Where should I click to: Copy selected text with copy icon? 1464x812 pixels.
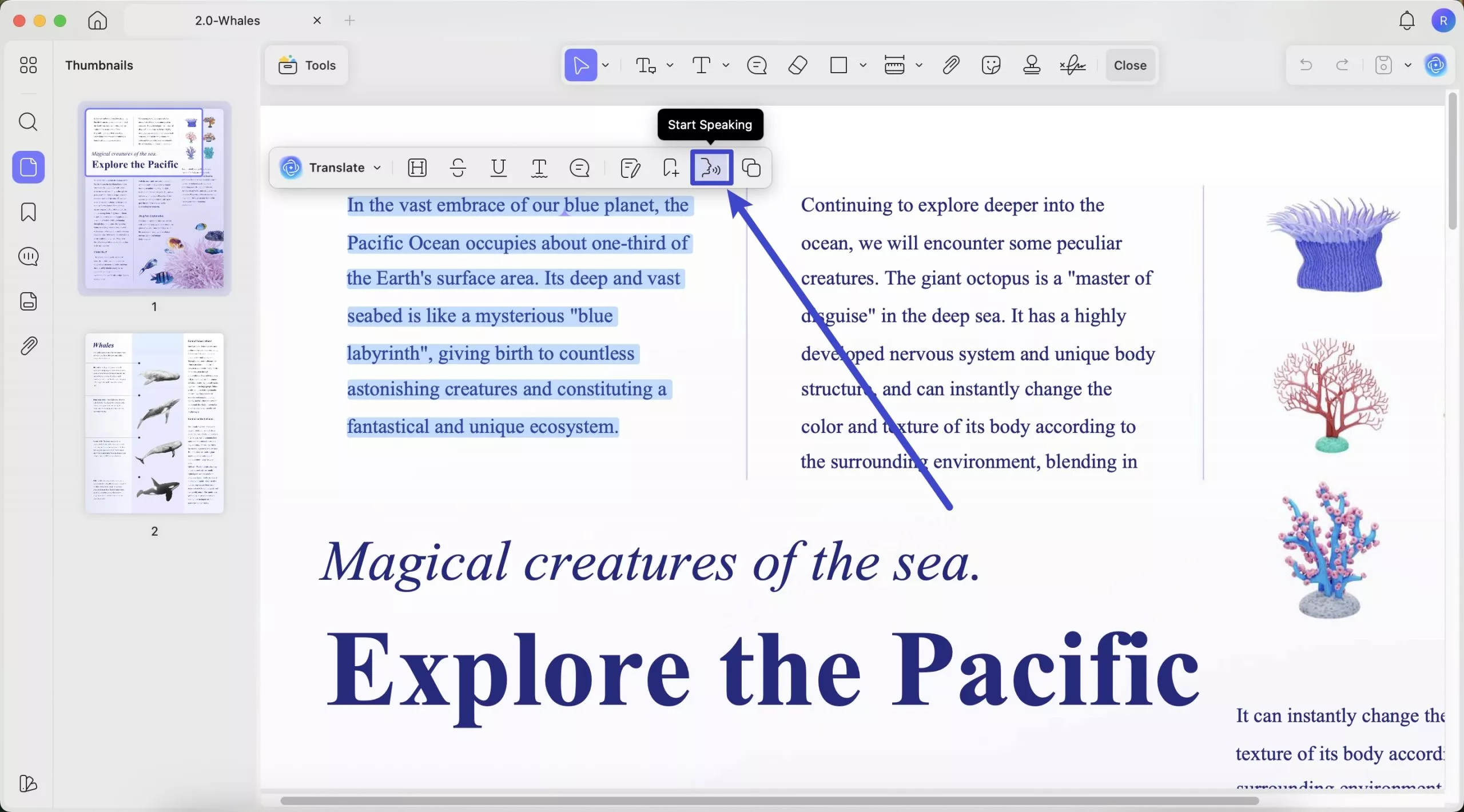(751, 168)
